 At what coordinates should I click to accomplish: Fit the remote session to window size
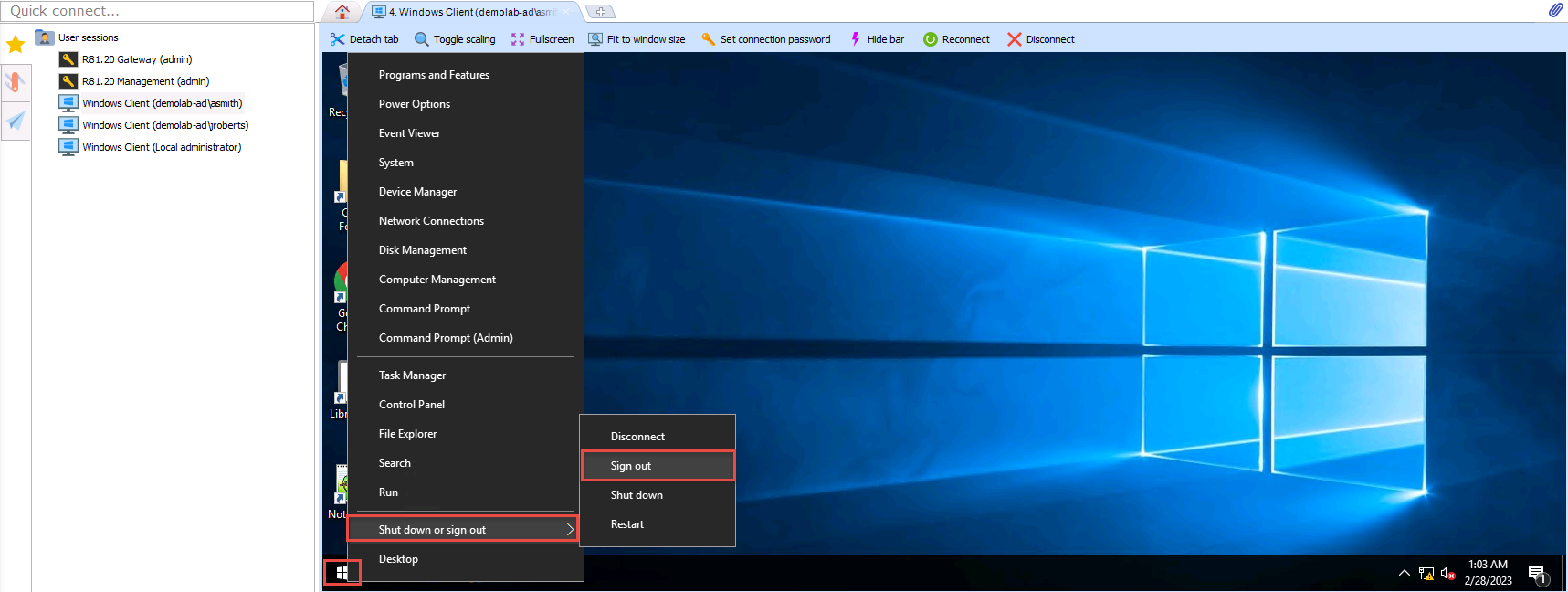coord(637,39)
